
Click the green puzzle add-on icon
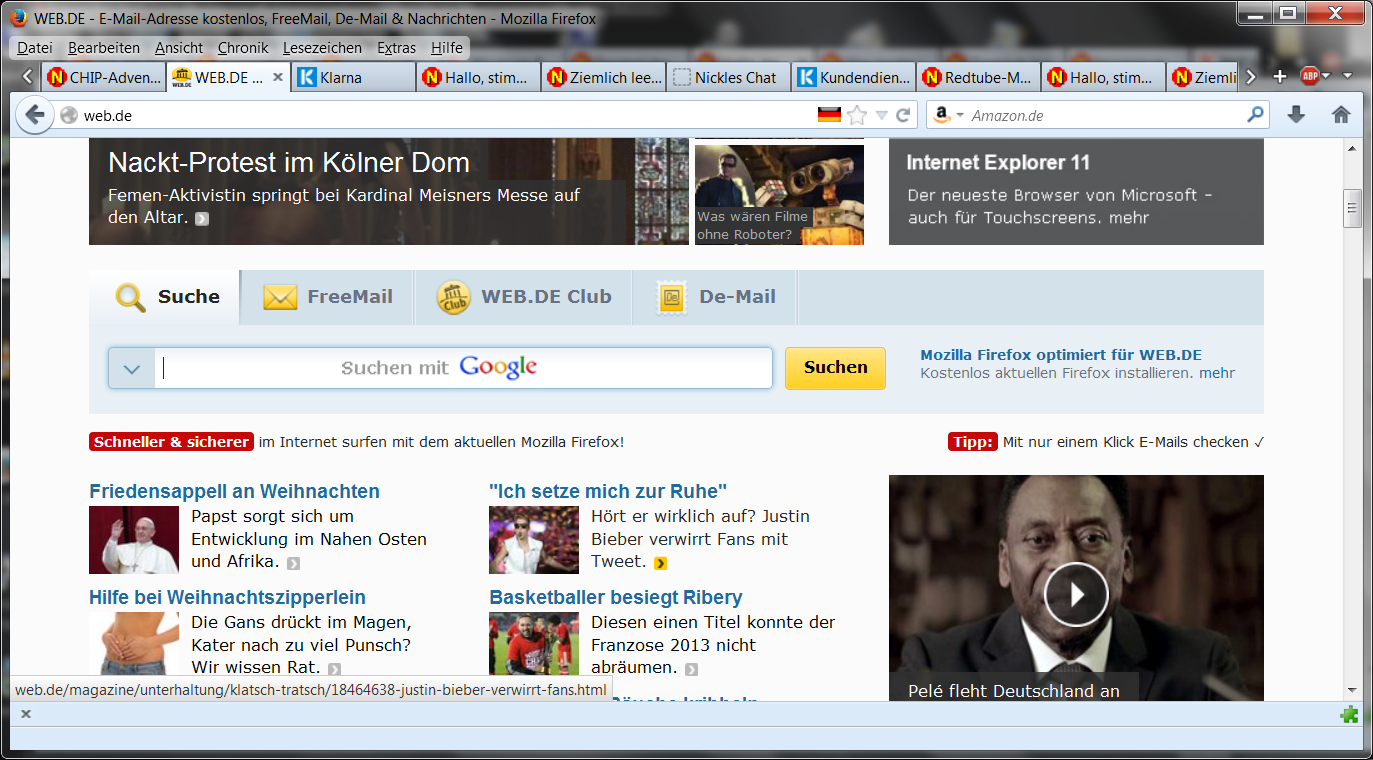tap(1349, 714)
